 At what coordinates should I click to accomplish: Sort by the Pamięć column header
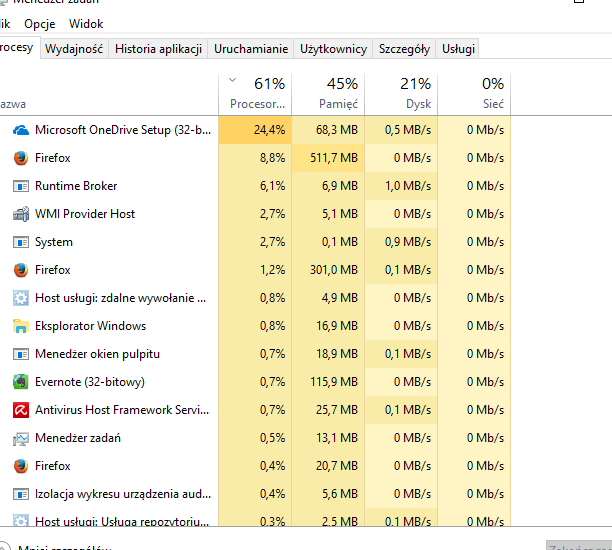[x=328, y=94]
